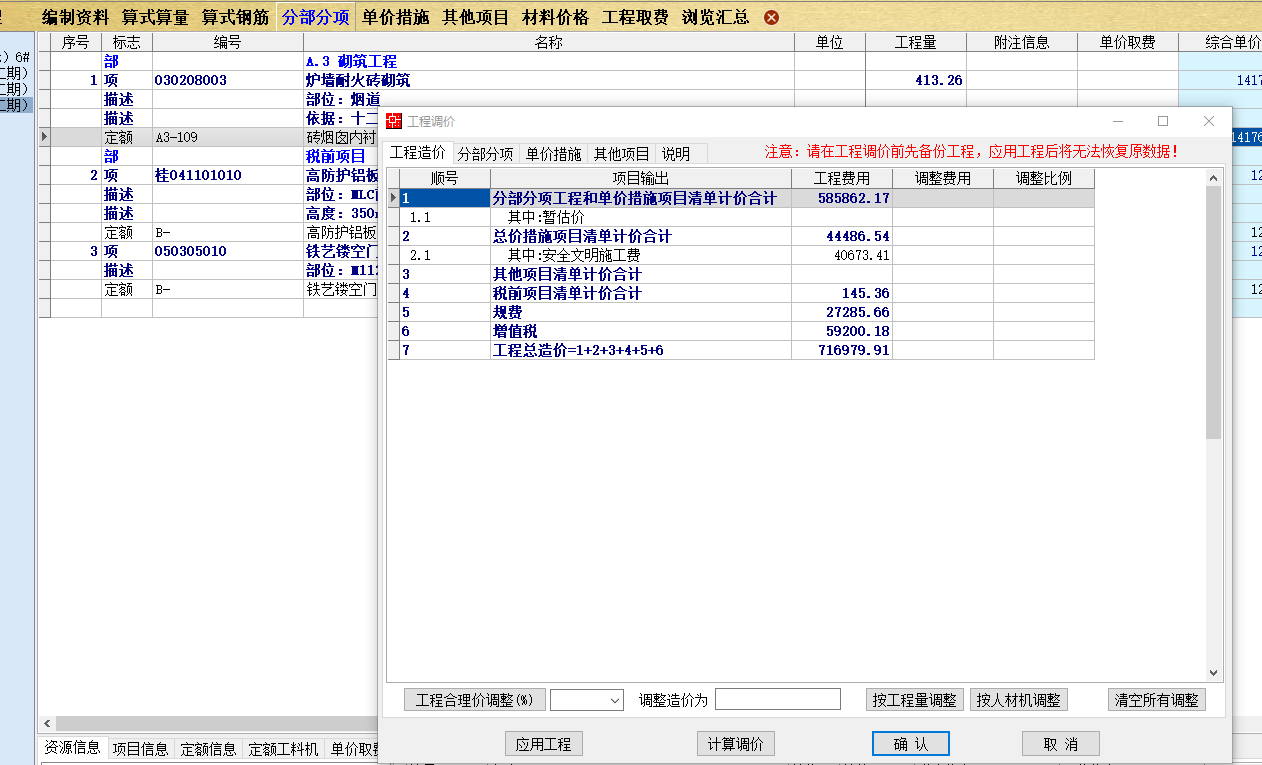The width and height of the screenshot is (1262, 765).
Task: Click 调整费用 column header
Action: click(943, 179)
